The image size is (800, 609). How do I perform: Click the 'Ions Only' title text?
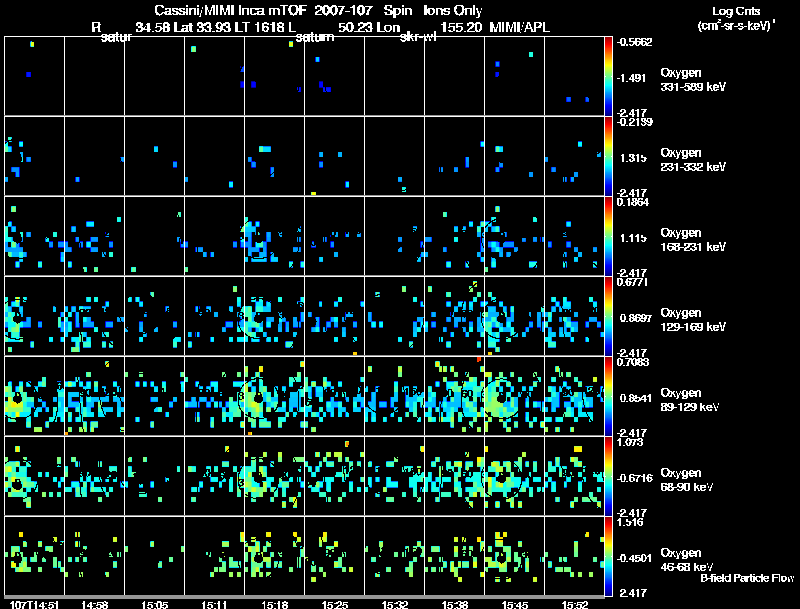(453, 11)
